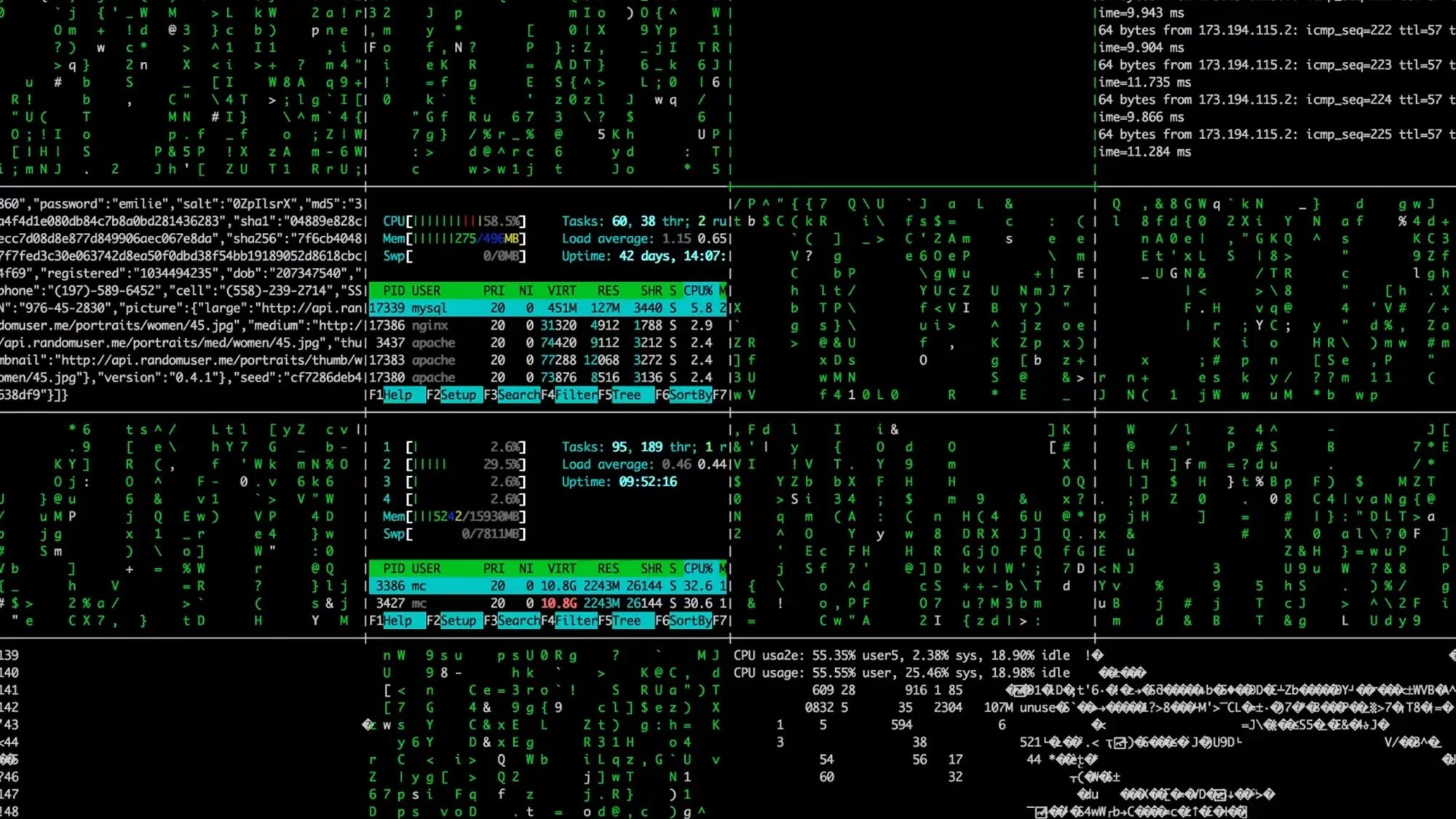Select nginx process row PID 17386
Screen dimensions: 1456x819
[x=549, y=325]
